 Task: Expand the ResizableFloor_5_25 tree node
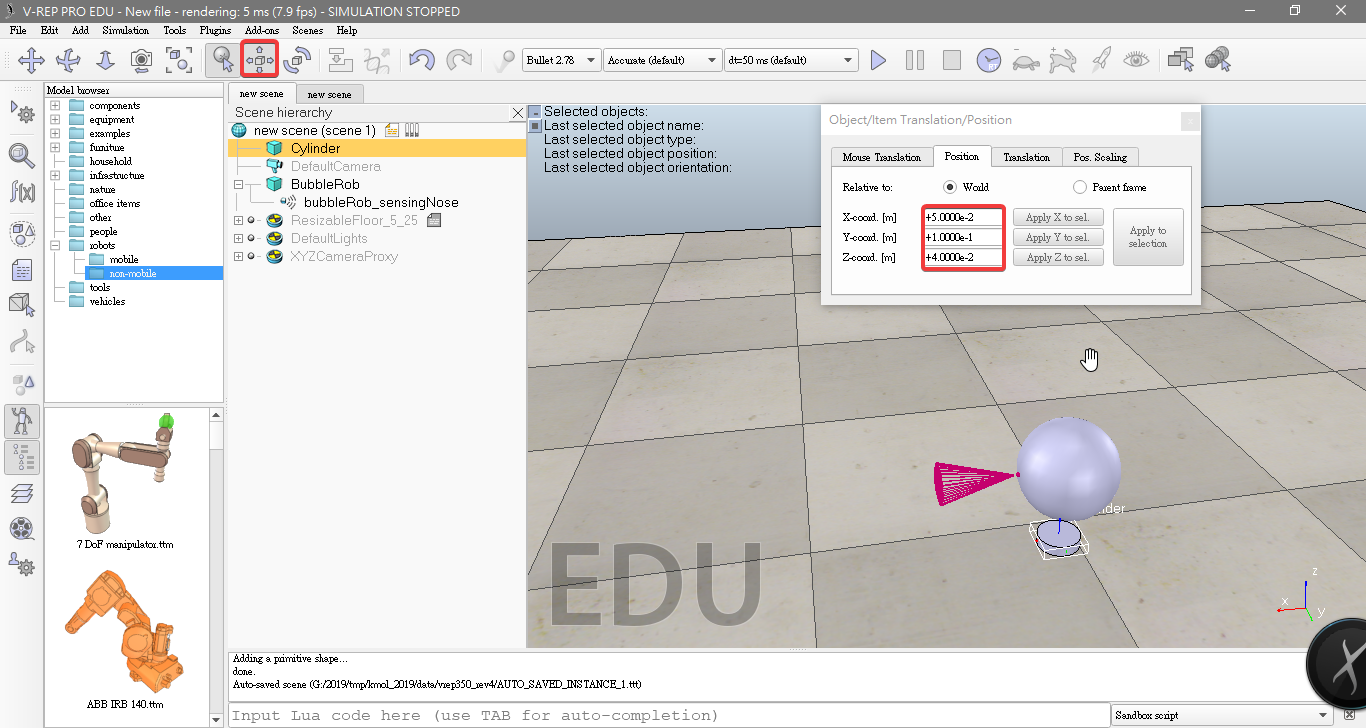pyautogui.click(x=238, y=220)
